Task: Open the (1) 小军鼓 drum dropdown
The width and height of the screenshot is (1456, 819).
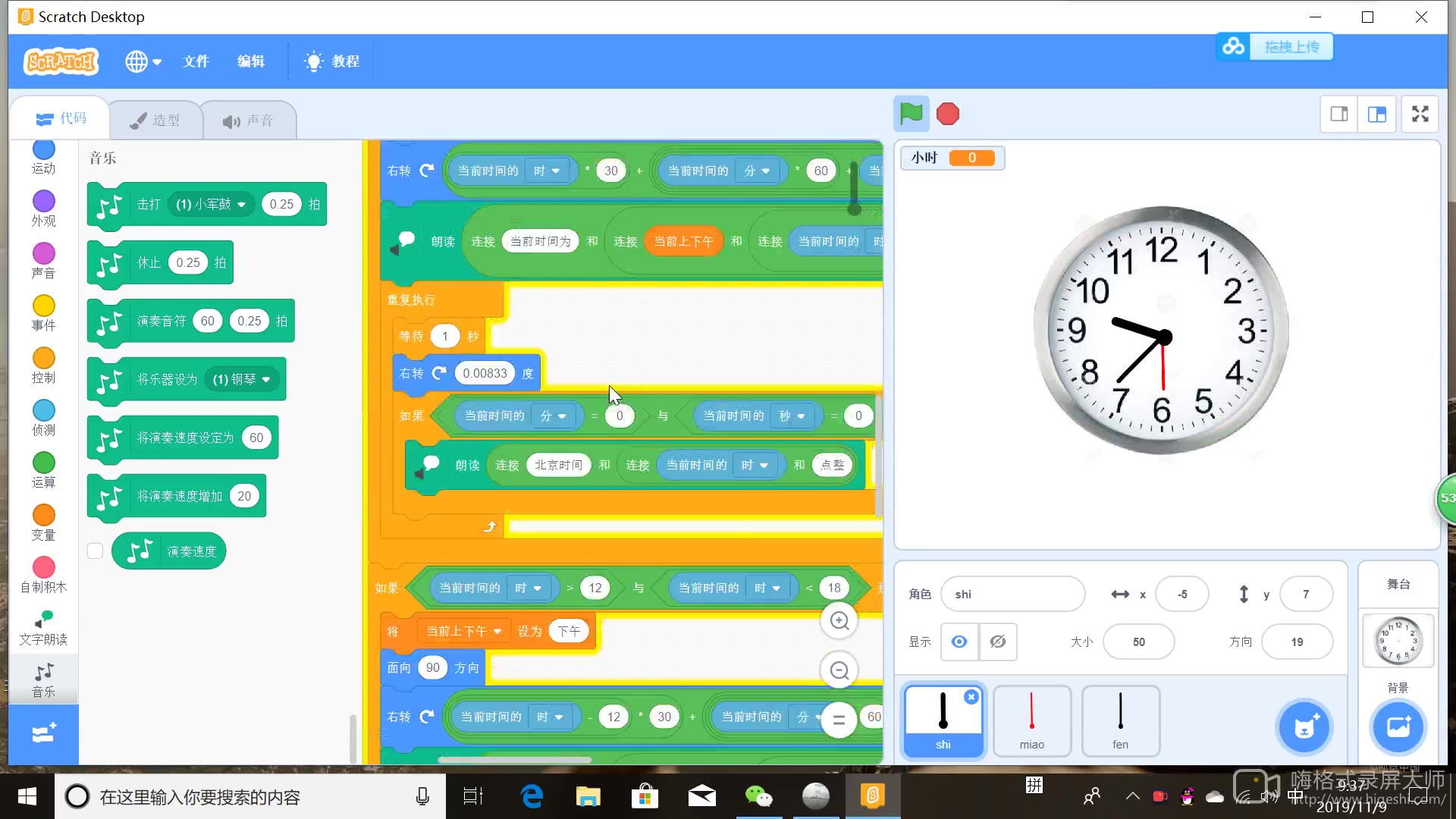Action: (241, 205)
